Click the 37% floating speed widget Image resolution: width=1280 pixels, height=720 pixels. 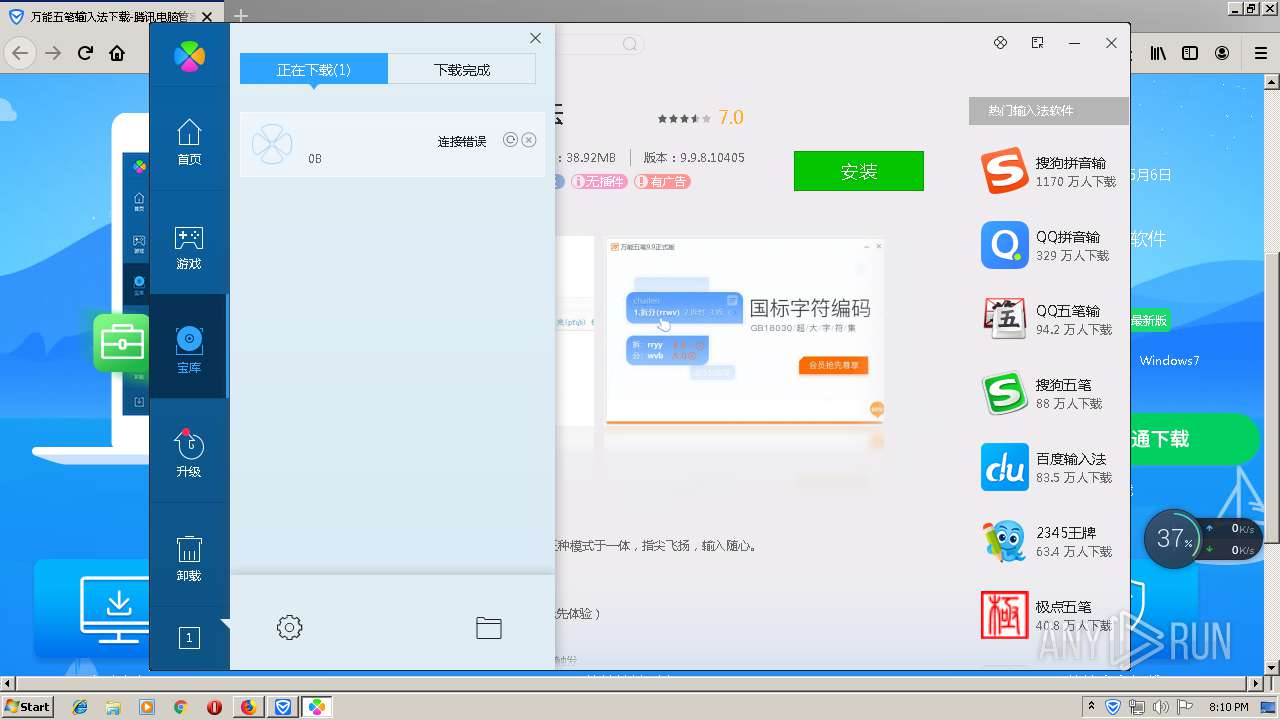click(1172, 538)
